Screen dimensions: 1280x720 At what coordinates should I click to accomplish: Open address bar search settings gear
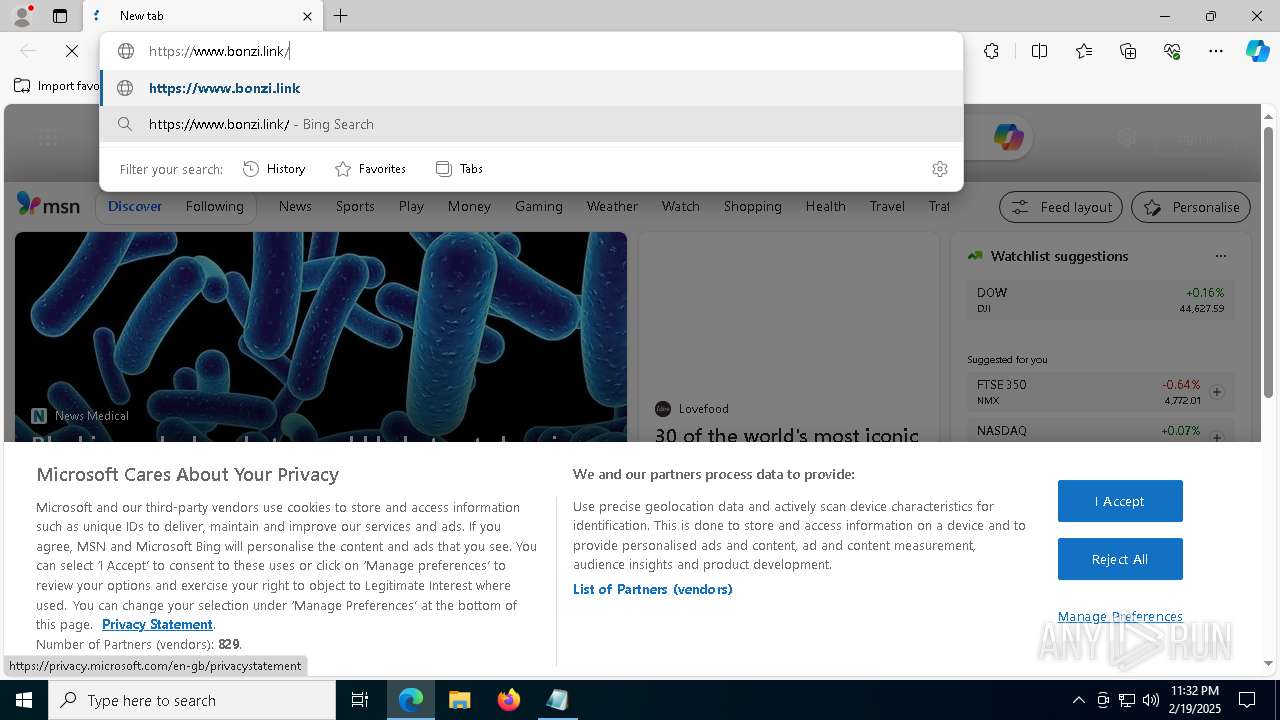click(x=940, y=169)
